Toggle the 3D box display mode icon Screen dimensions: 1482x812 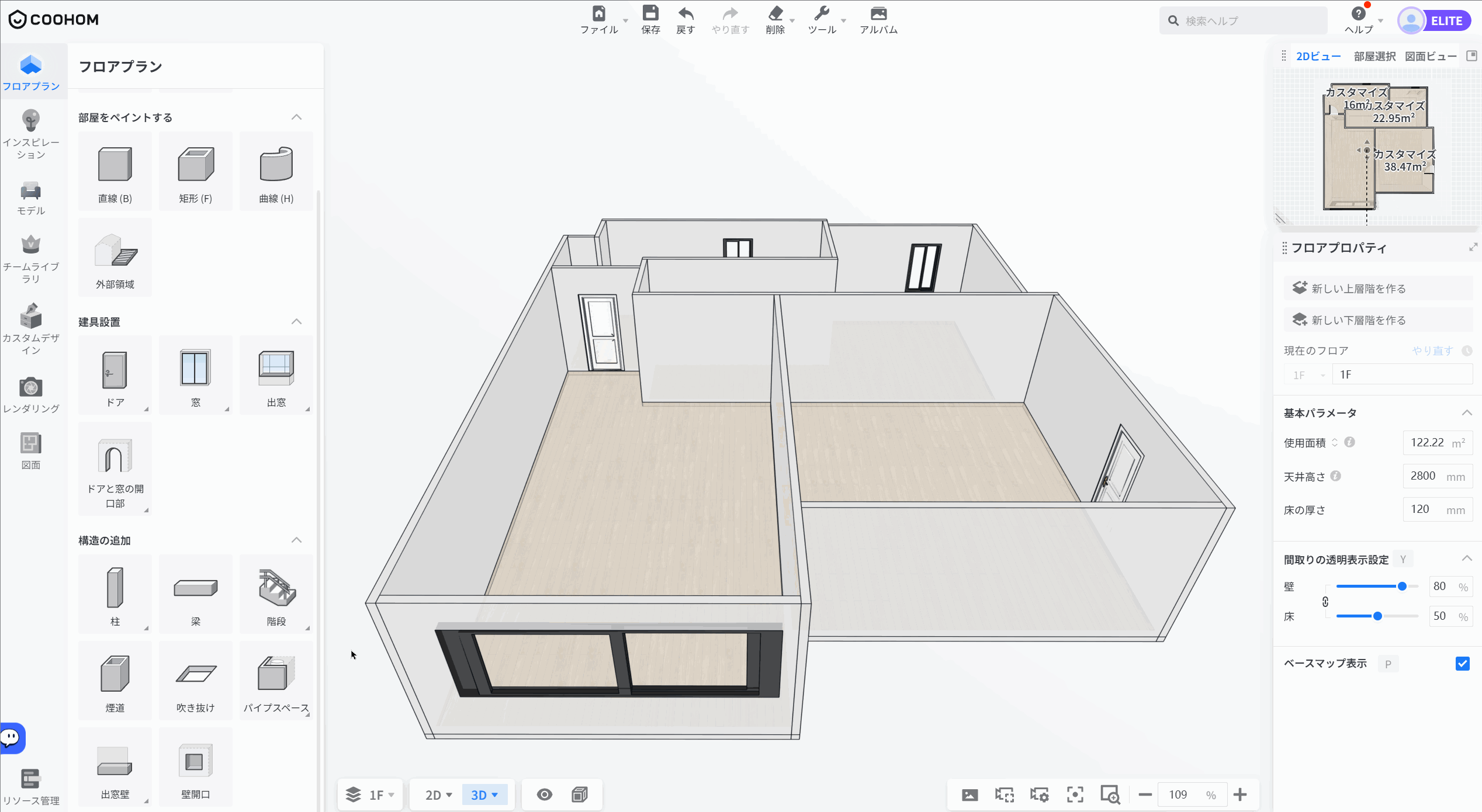click(580, 794)
